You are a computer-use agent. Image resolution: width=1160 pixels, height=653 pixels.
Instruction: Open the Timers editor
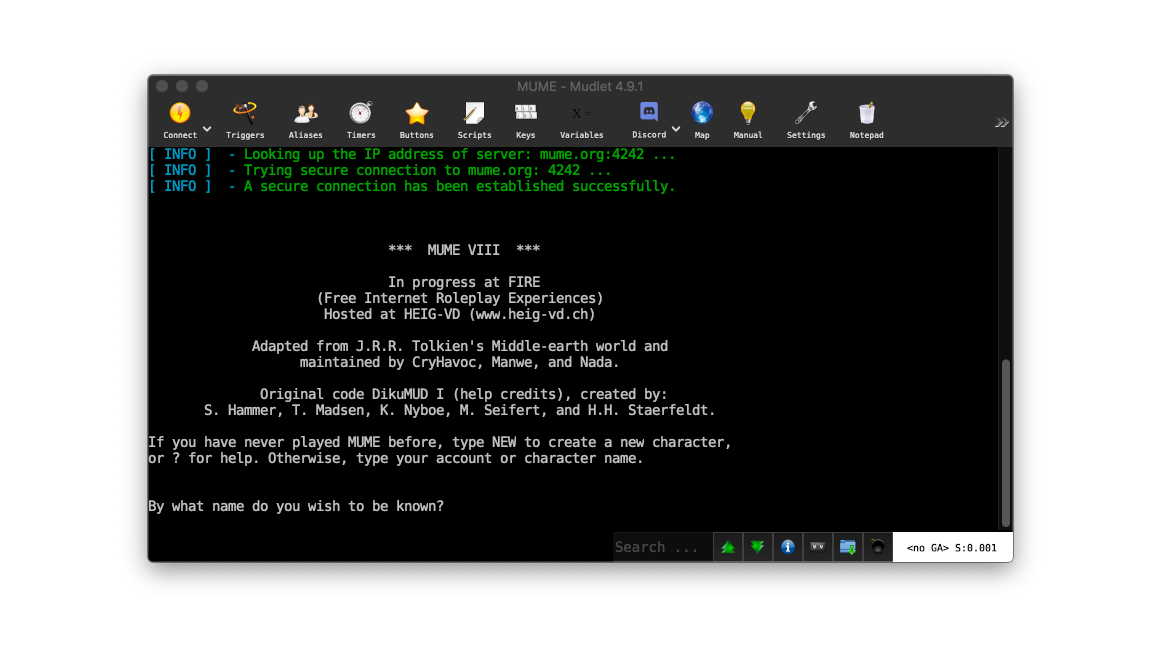coord(361,120)
